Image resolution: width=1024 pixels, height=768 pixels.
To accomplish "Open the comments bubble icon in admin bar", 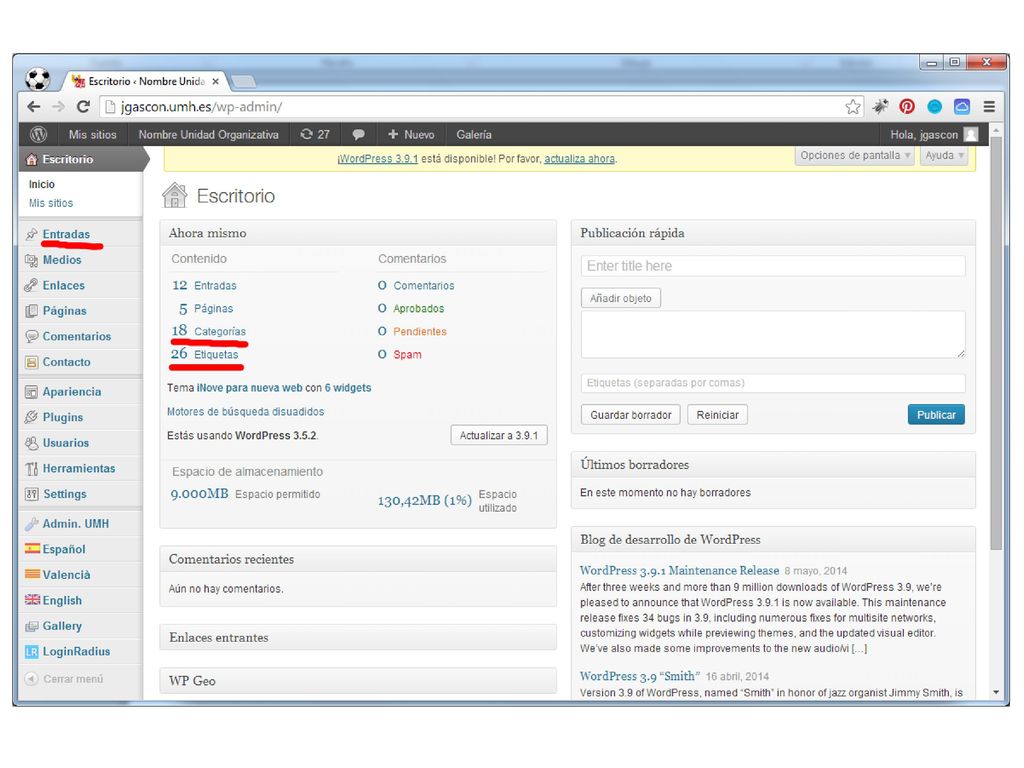I will [358, 135].
